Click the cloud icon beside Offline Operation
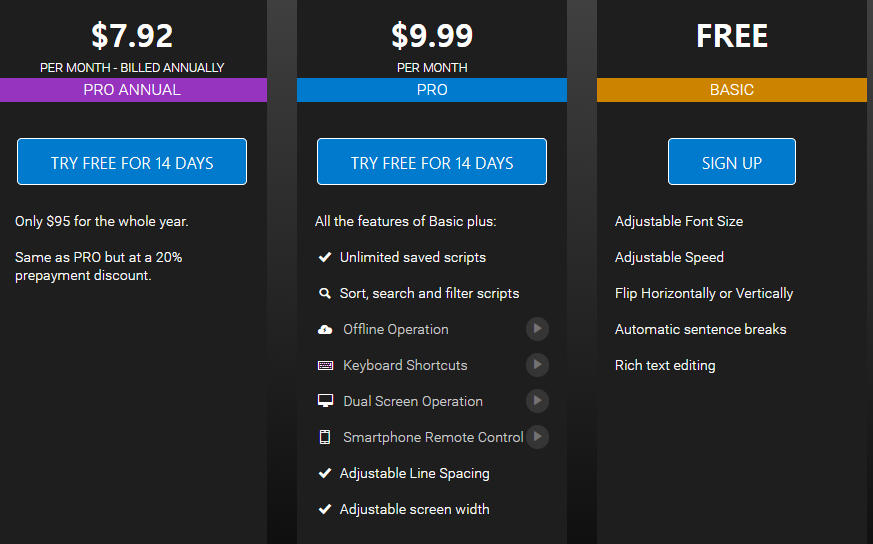 pos(325,330)
